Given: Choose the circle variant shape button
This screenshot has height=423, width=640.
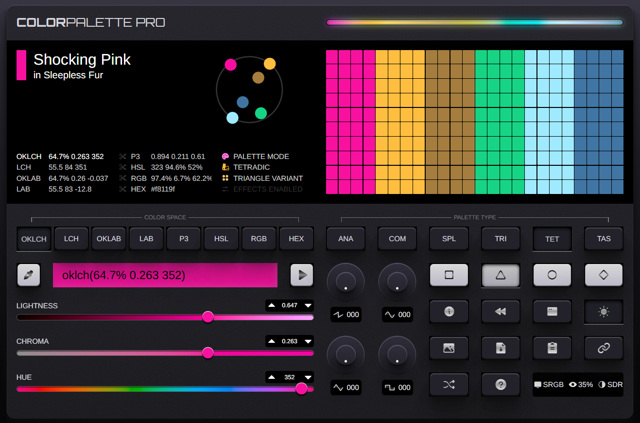Looking at the screenshot, I should tap(552, 275).
